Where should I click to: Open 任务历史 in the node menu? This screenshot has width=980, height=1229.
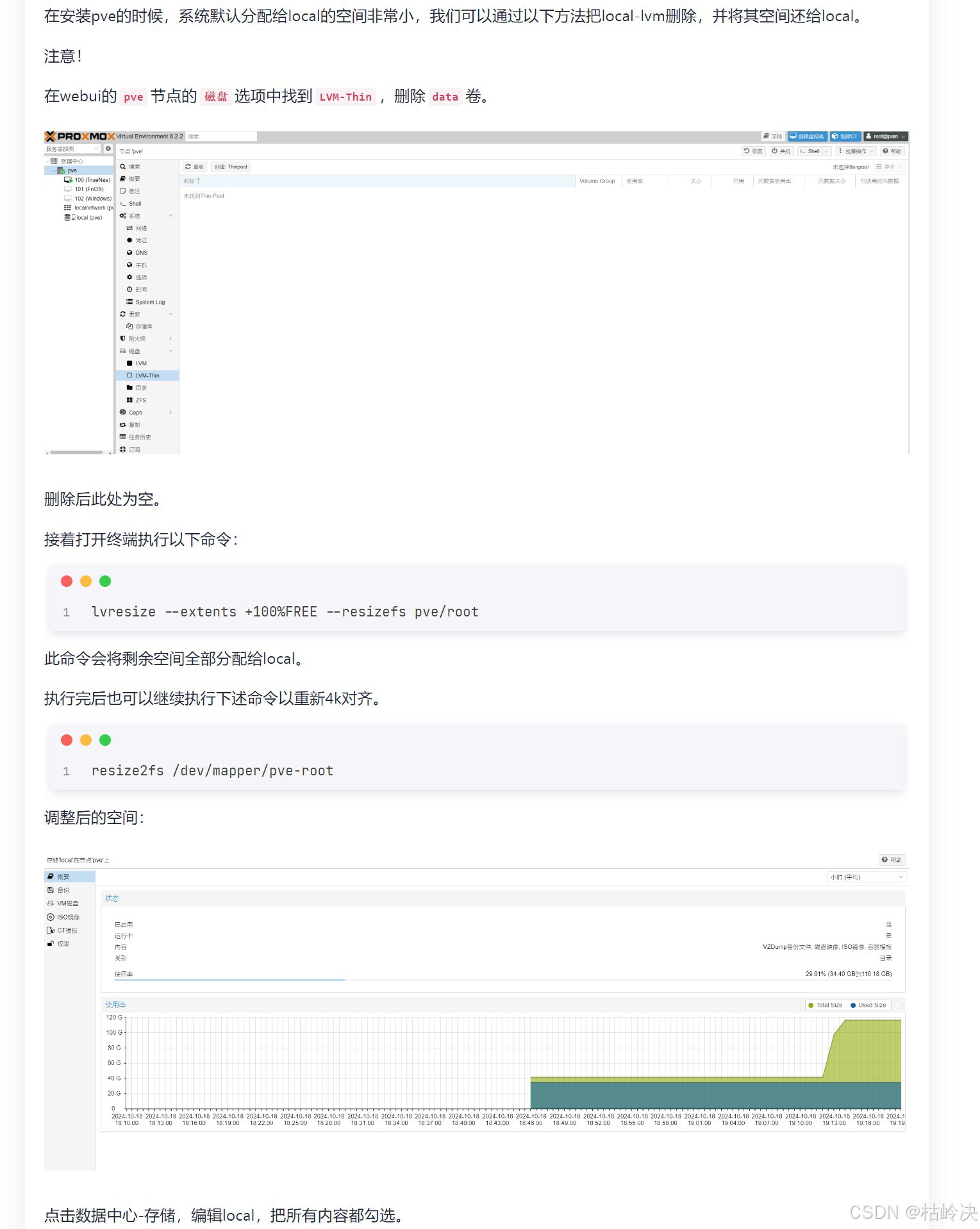click(x=147, y=437)
